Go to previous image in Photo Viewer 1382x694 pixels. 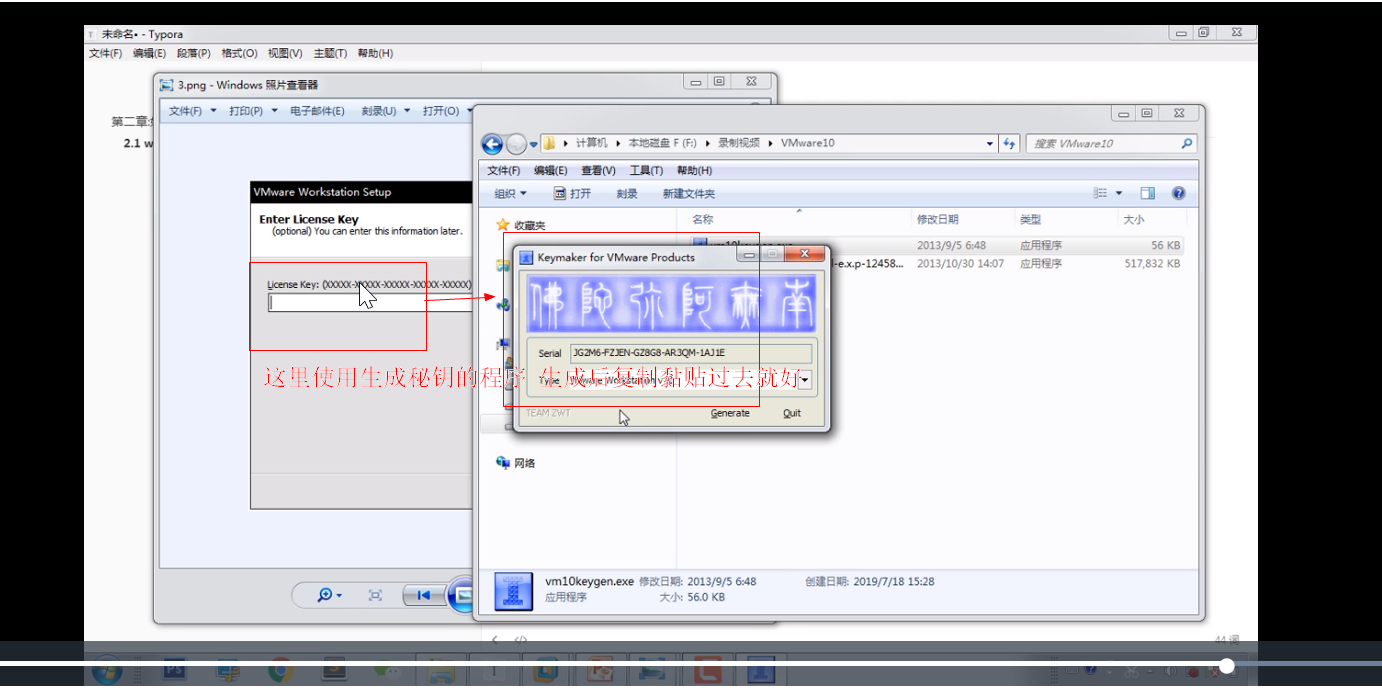[423, 595]
